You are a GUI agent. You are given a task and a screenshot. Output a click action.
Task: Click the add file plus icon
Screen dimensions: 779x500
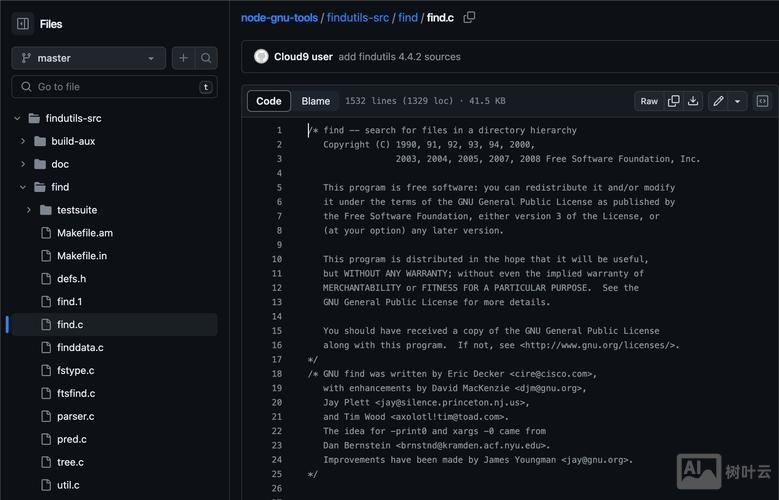pos(183,58)
